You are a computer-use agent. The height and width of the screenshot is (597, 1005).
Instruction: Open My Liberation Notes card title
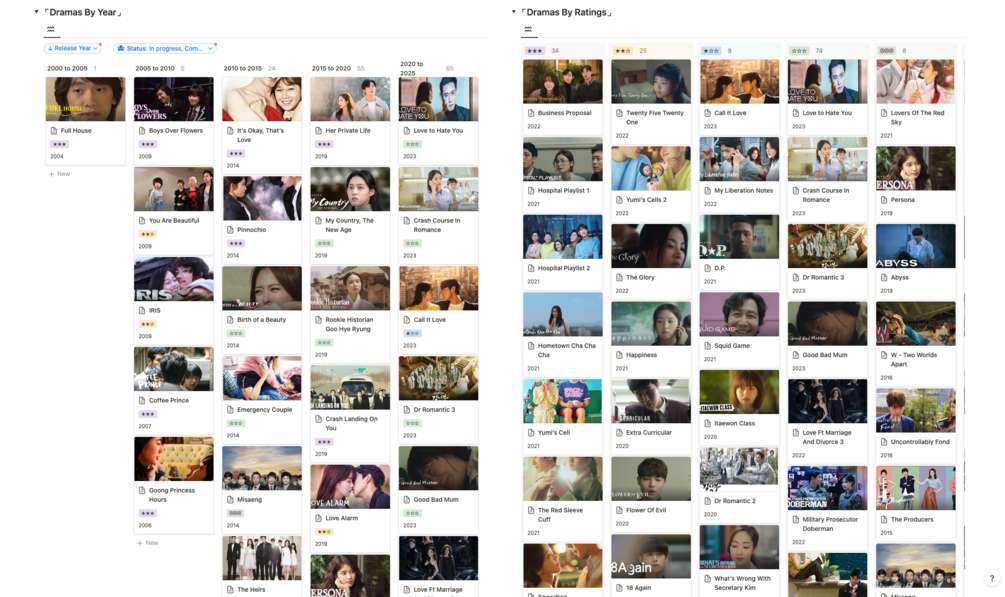743,190
